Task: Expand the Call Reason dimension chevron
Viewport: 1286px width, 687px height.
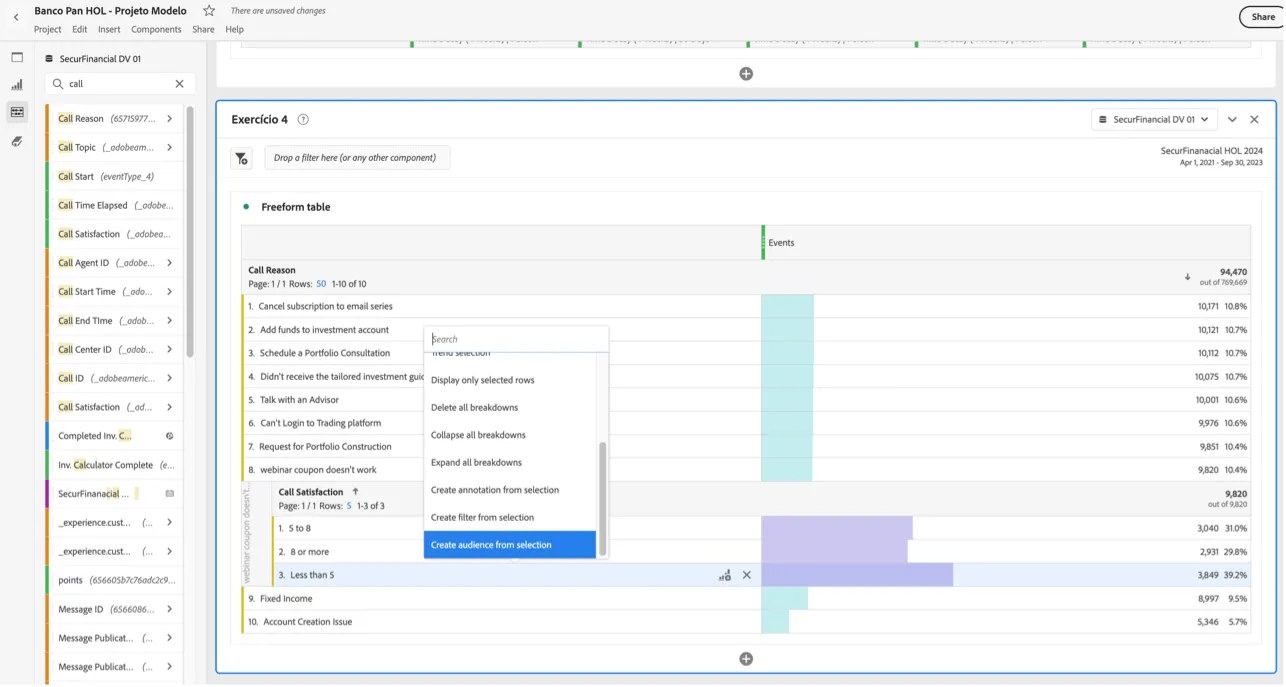Action: pyautogui.click(x=170, y=119)
